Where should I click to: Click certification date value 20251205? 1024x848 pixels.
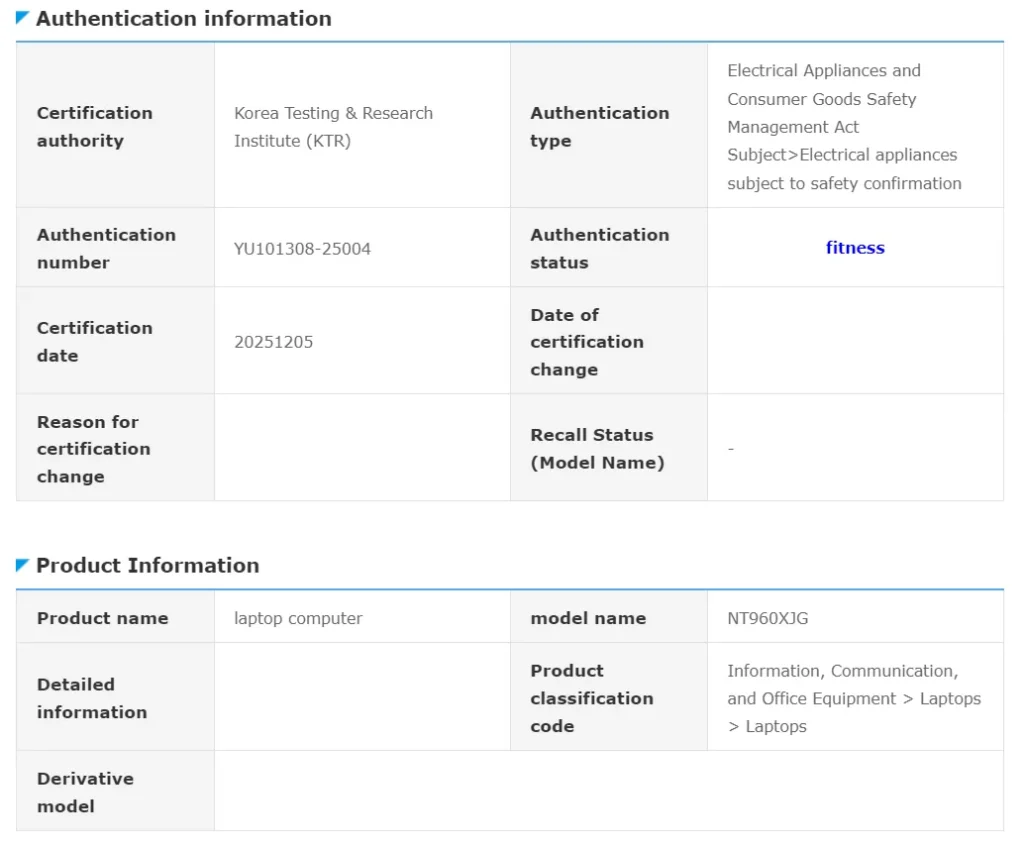[273, 342]
